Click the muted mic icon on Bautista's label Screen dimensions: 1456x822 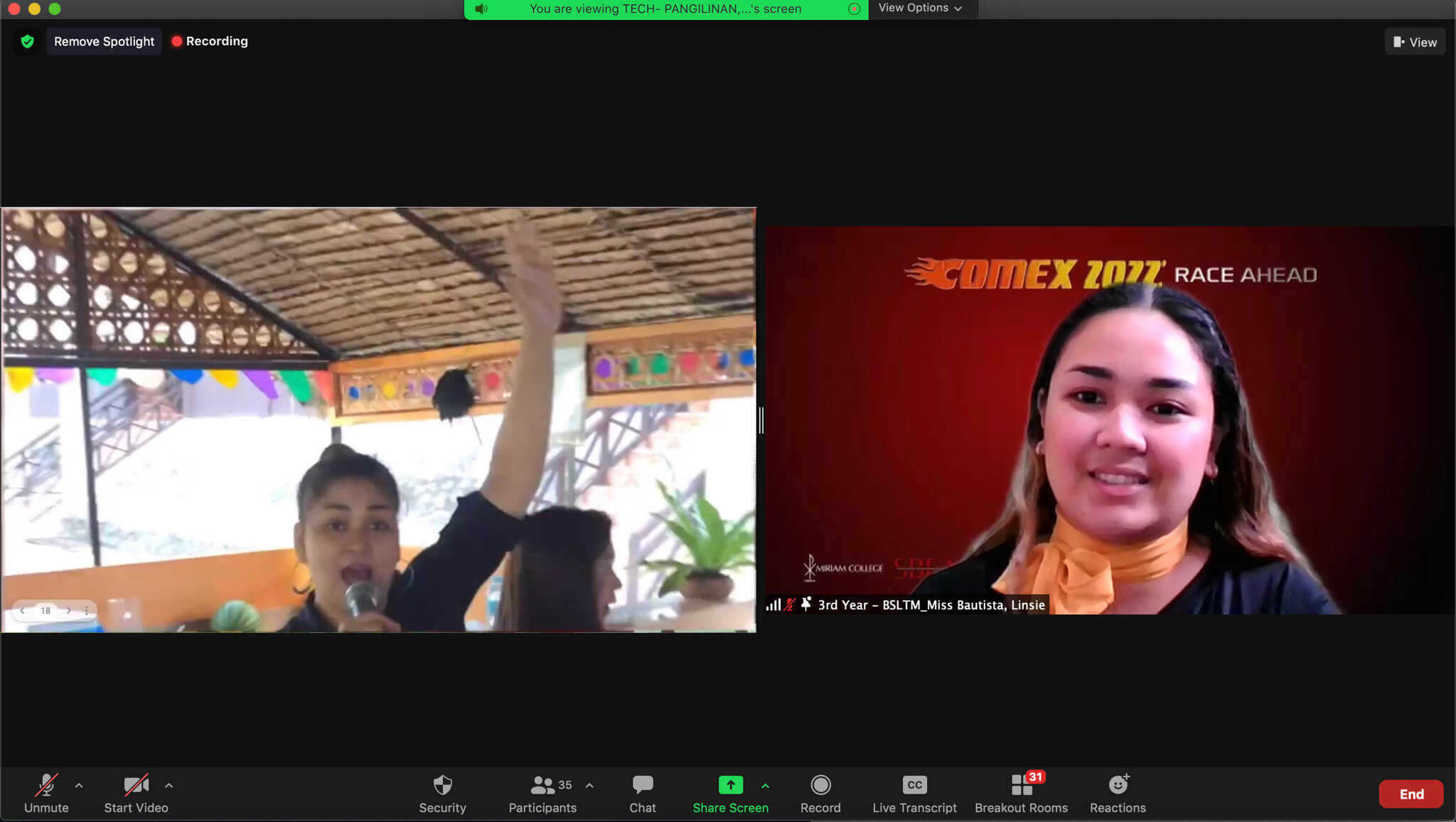point(789,604)
